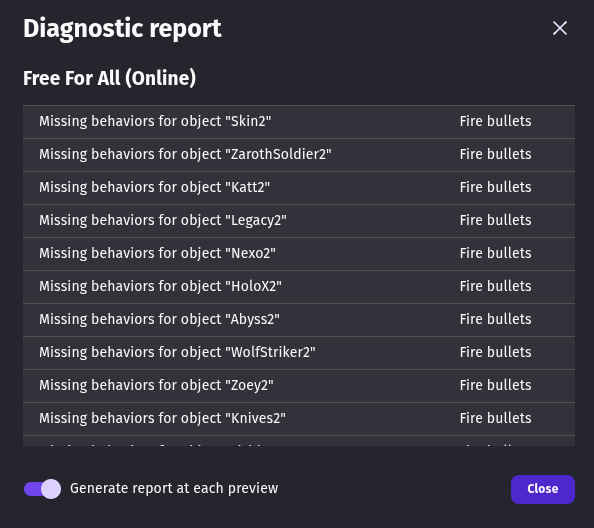594x528 pixels.
Task: Click the Nexo2 missing behaviors entry
Action: 299,253
